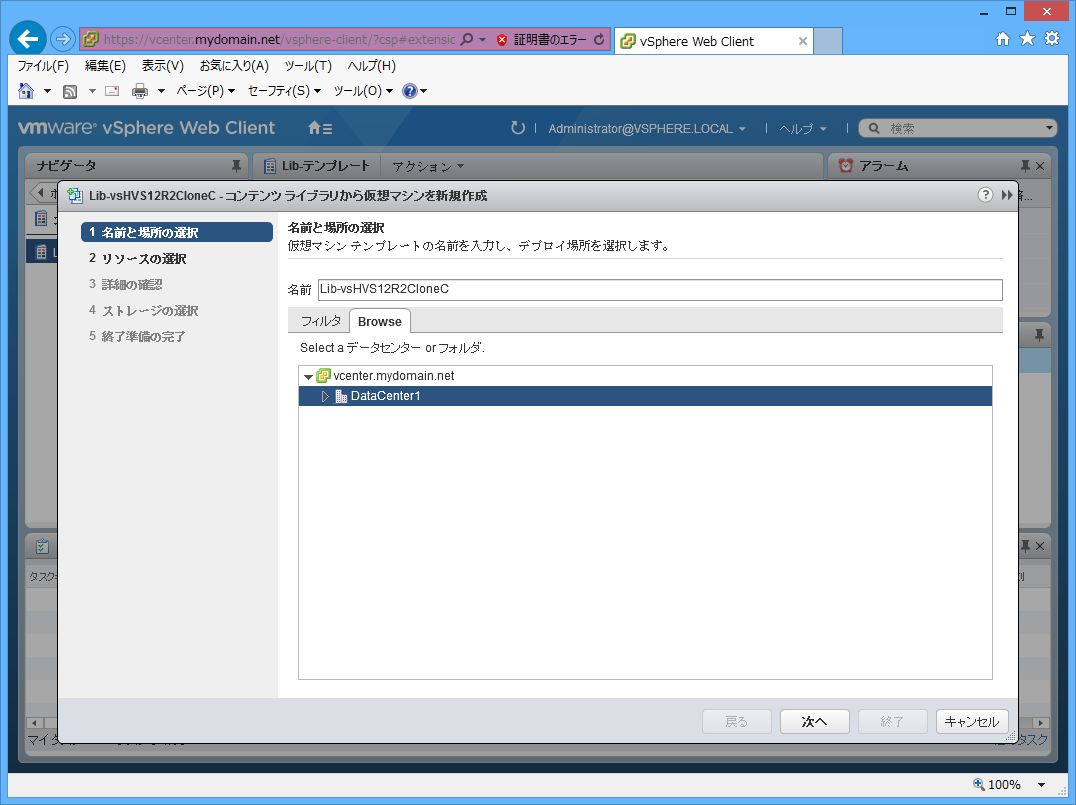Click the wizard double-arrow expand icon

pyautogui.click(x=1007, y=195)
